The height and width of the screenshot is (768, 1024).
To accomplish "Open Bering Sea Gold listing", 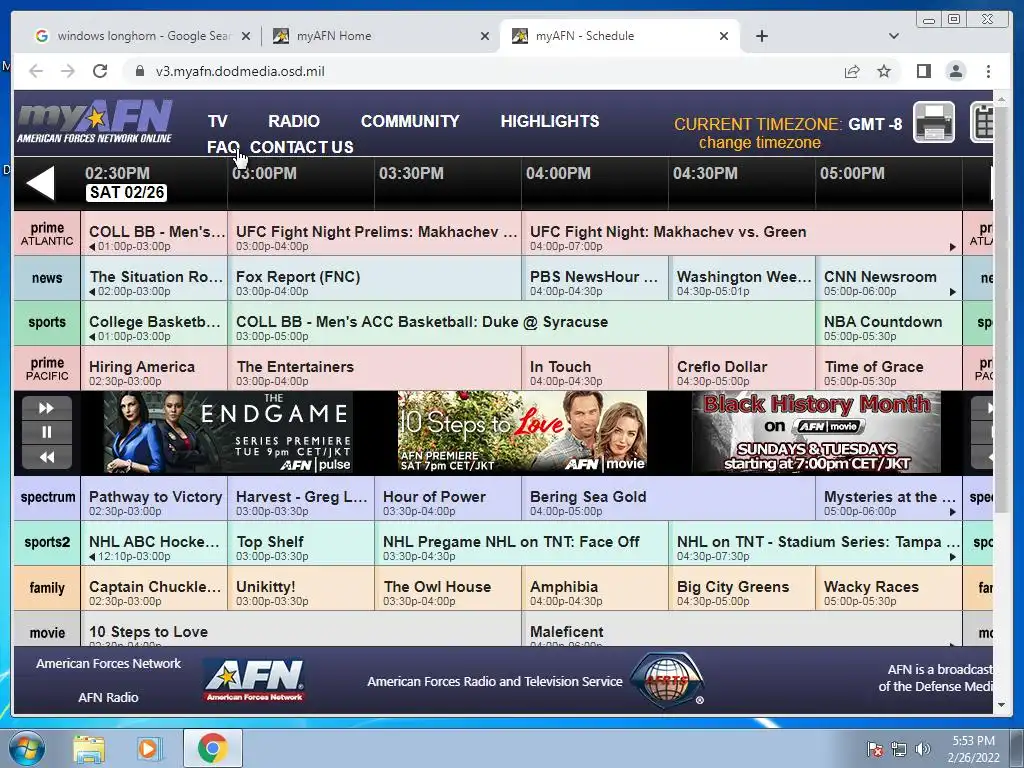I will (669, 498).
